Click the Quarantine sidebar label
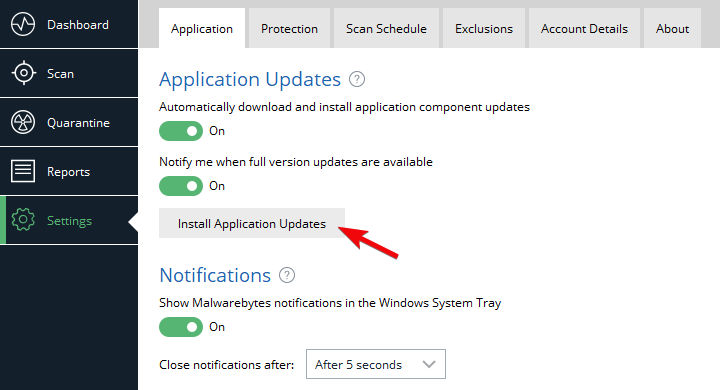This screenshot has height=390, width=720. pyautogui.click(x=79, y=123)
